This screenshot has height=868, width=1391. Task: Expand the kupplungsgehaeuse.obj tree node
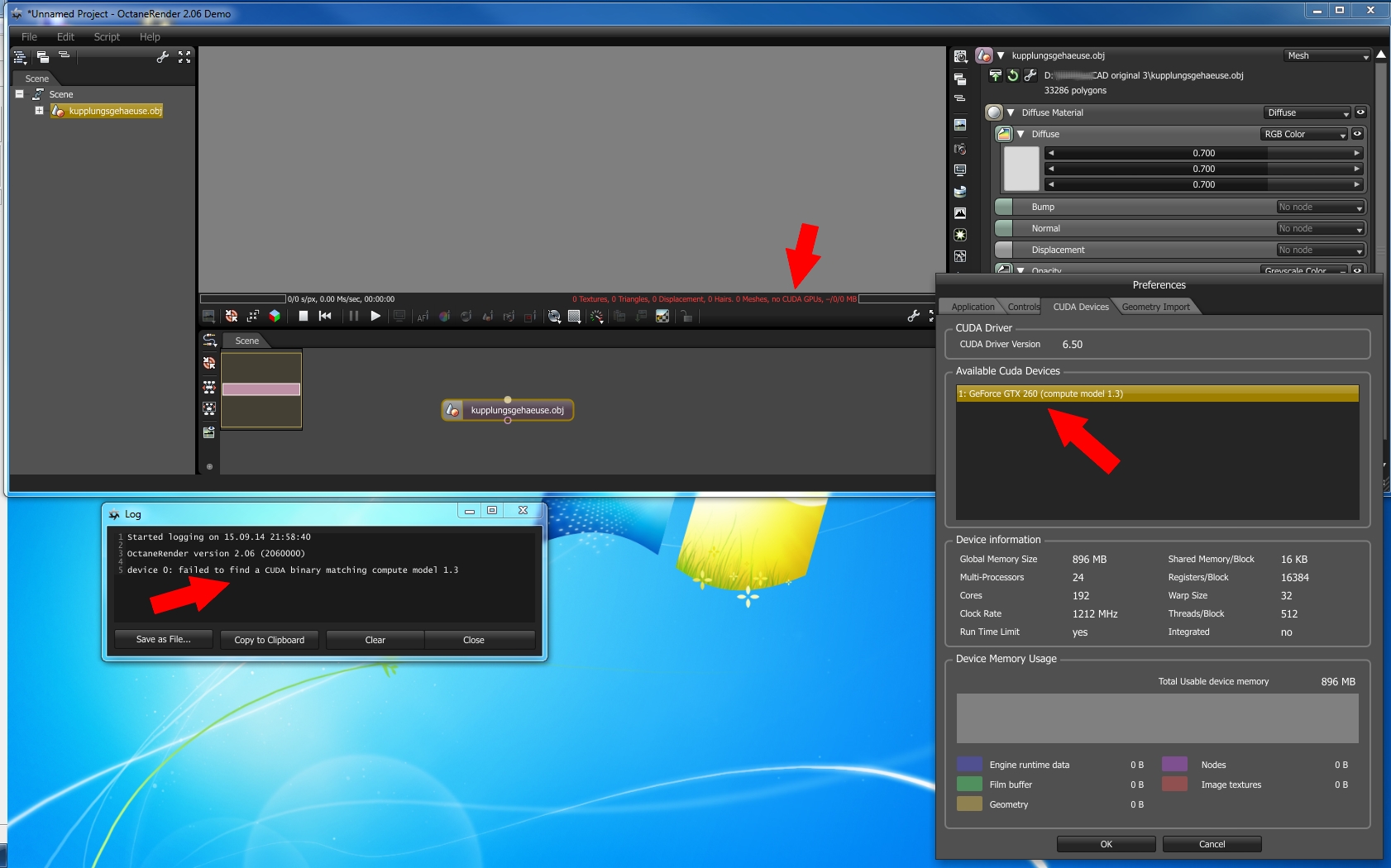pyautogui.click(x=39, y=110)
